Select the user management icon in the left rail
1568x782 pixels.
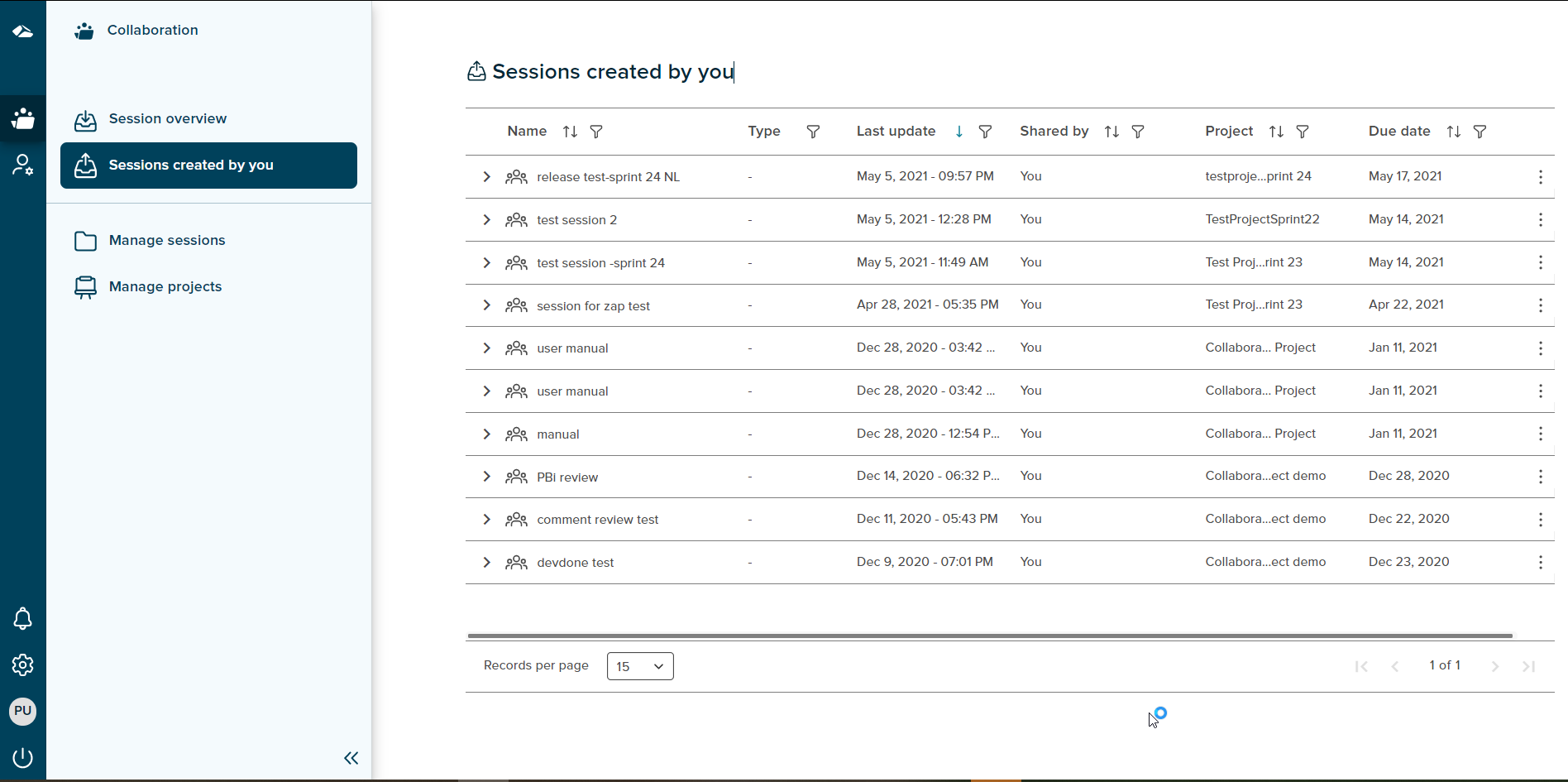click(x=22, y=165)
